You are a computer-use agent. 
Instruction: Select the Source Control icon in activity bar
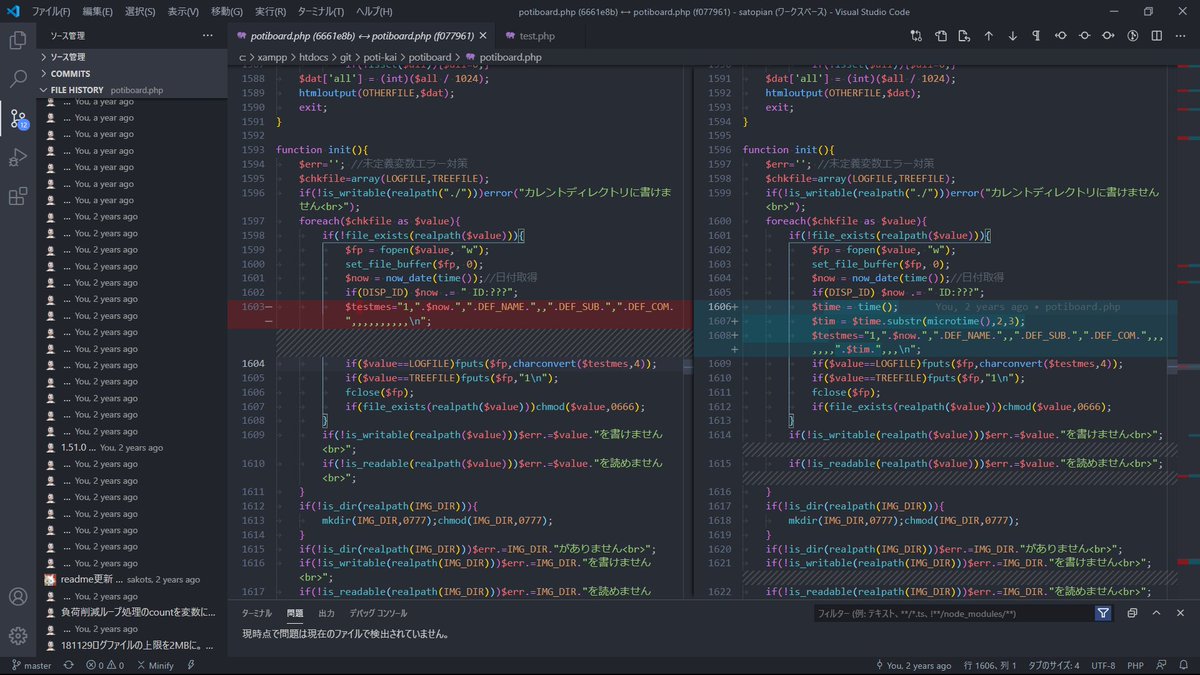pos(17,120)
